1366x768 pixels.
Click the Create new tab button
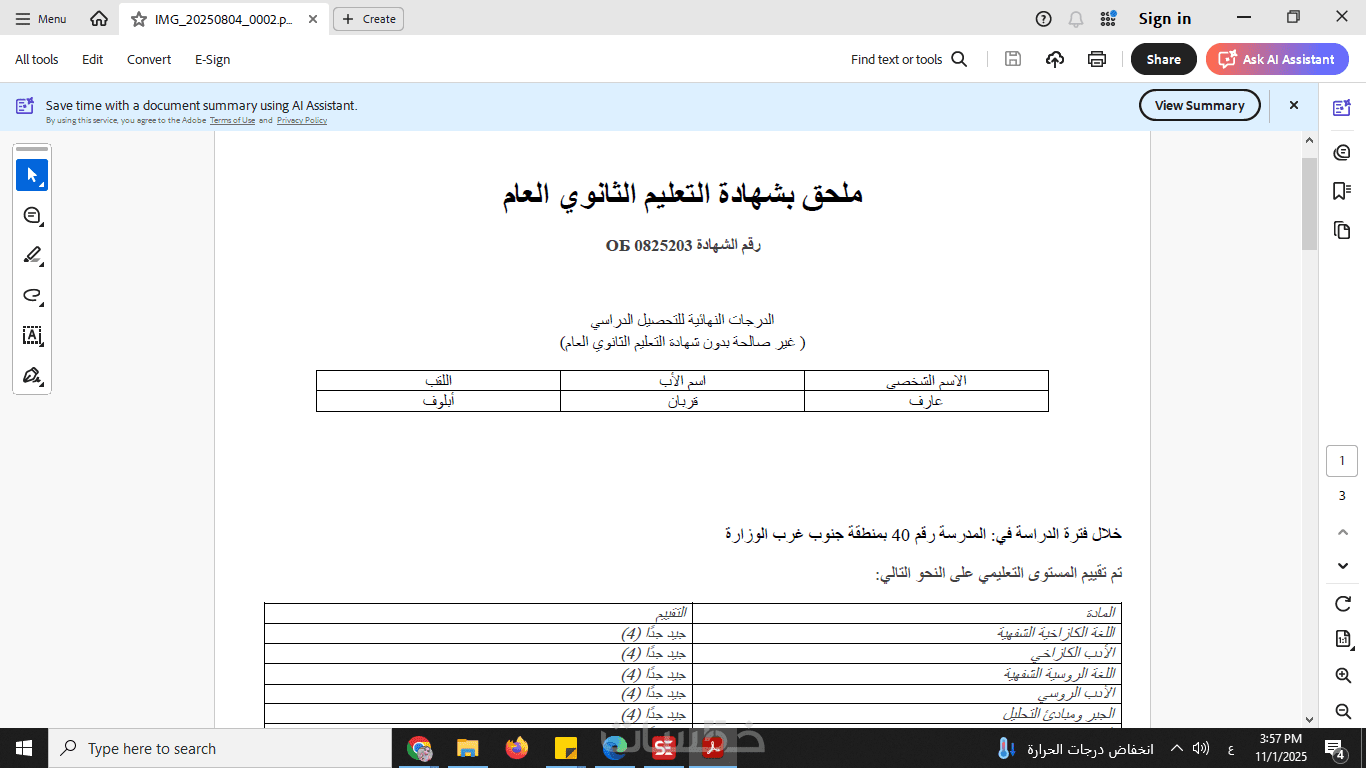369,19
